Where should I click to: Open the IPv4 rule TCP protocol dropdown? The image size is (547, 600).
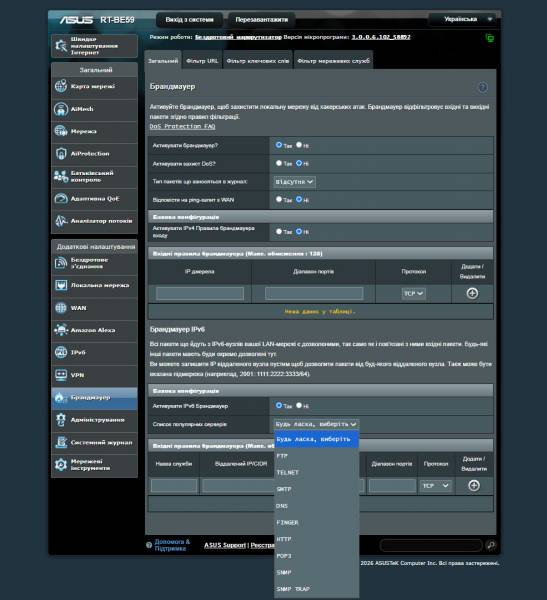[413, 293]
